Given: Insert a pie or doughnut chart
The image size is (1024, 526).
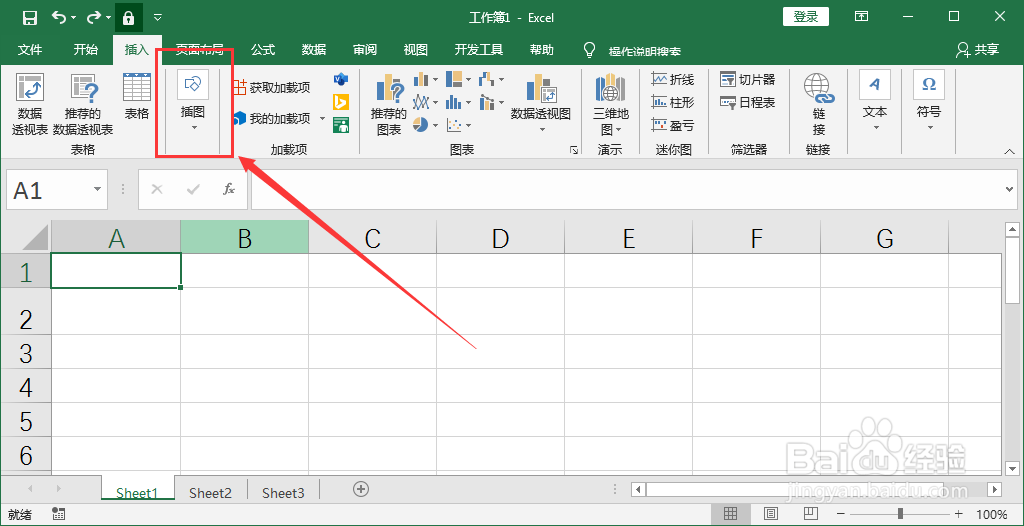Looking at the screenshot, I should coord(426,124).
